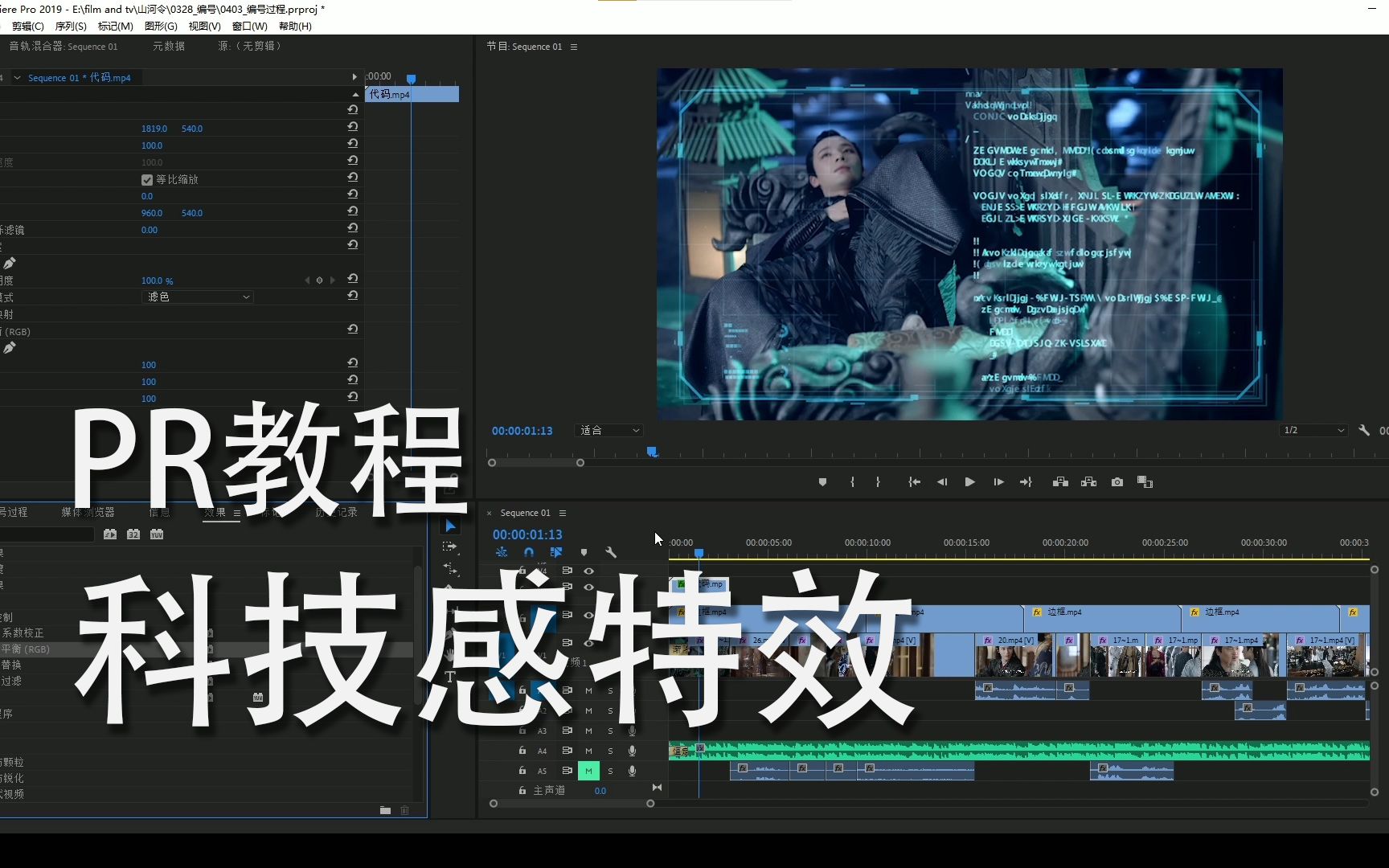Select the Selection tool arrow
This screenshot has height=868, width=1389.
click(x=450, y=526)
